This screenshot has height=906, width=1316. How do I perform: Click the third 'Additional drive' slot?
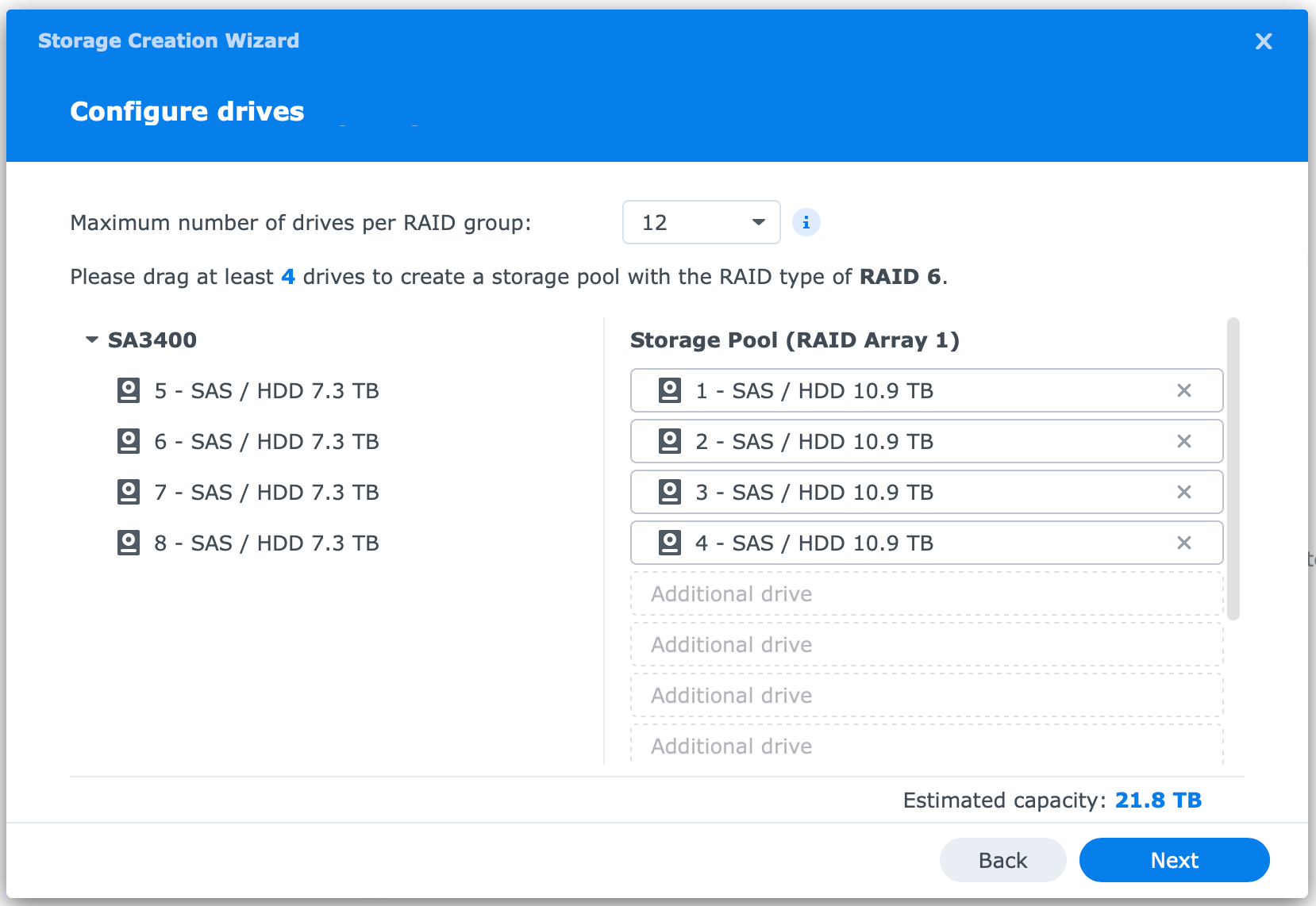tap(926, 695)
